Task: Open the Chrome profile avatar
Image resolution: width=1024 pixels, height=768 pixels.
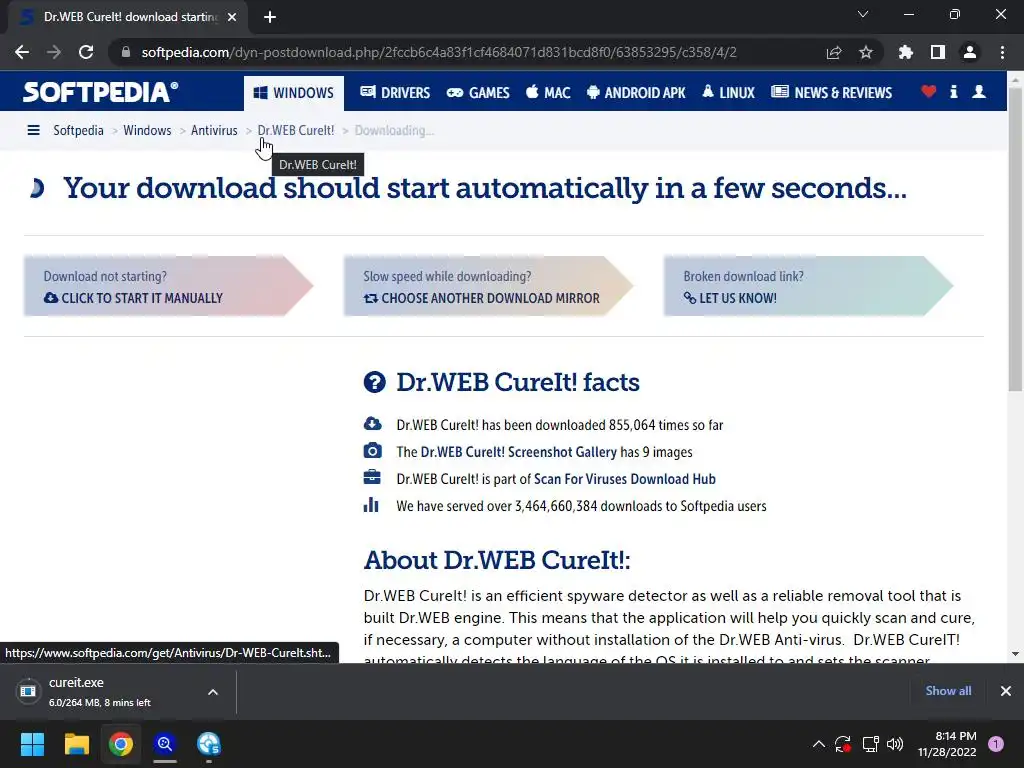Action: (x=970, y=52)
